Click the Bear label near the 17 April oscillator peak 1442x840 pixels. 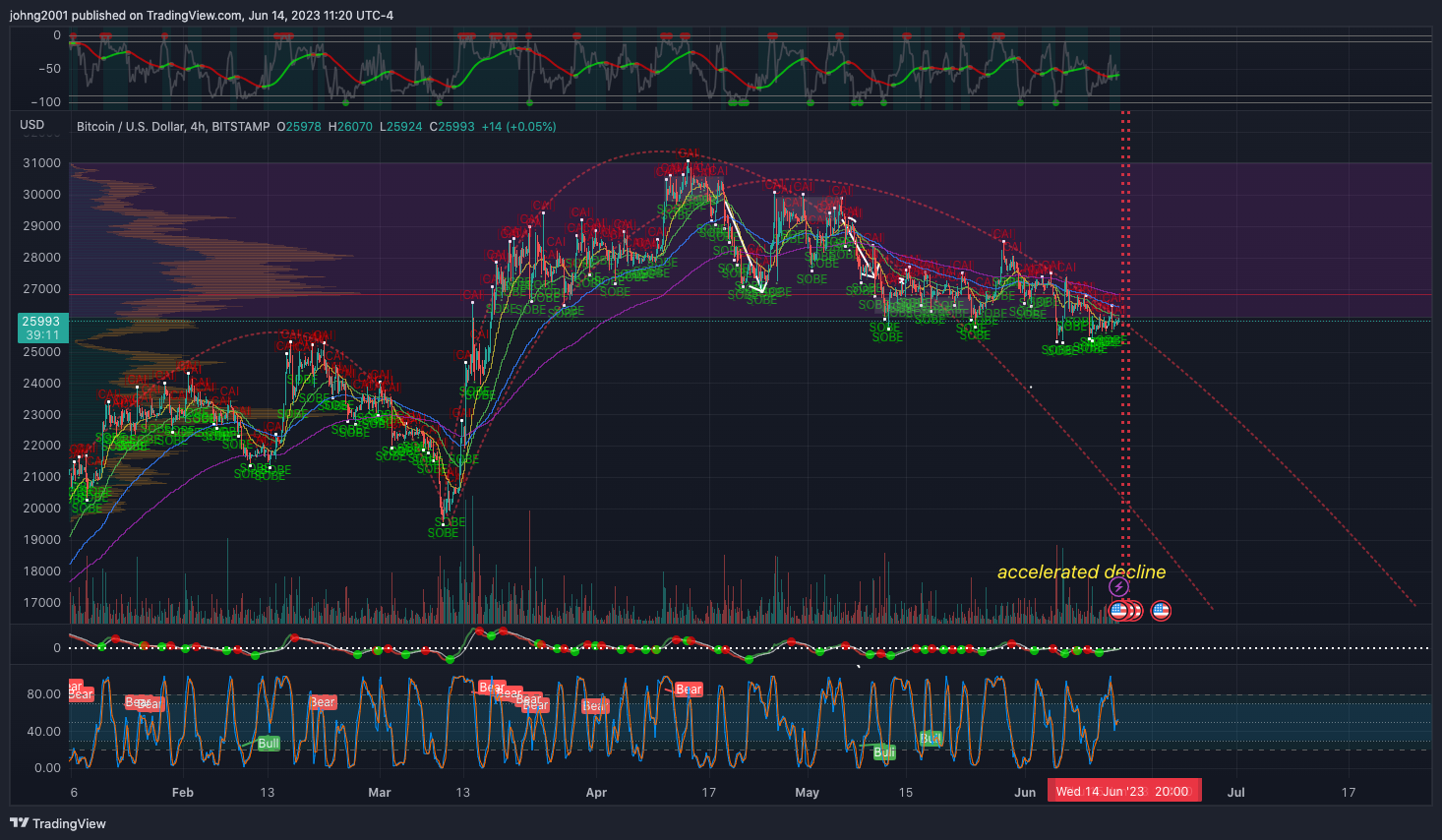(689, 690)
